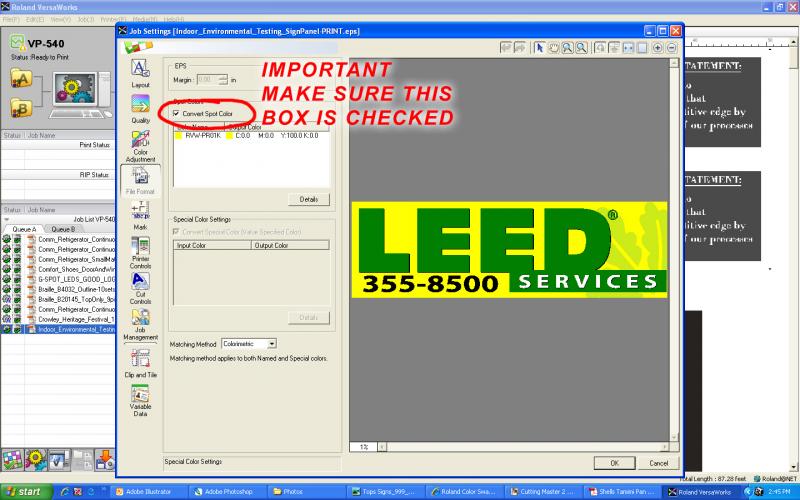The image size is (800, 500).
Task: Click the Details button under spot color list
Action: pyautogui.click(x=309, y=199)
